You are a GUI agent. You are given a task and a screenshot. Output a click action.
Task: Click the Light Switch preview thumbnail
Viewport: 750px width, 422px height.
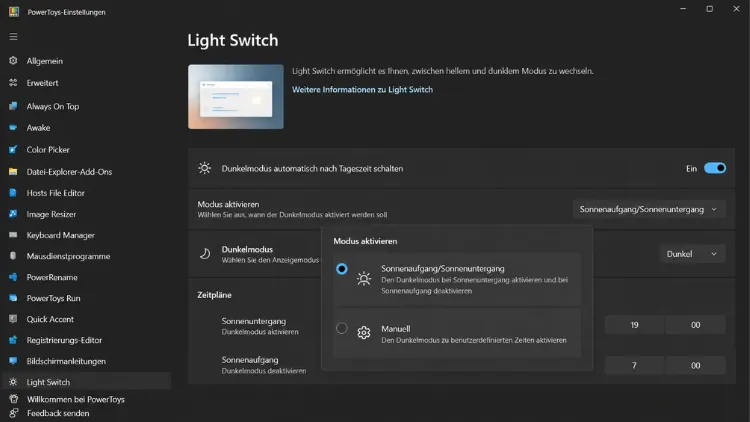tap(236, 97)
